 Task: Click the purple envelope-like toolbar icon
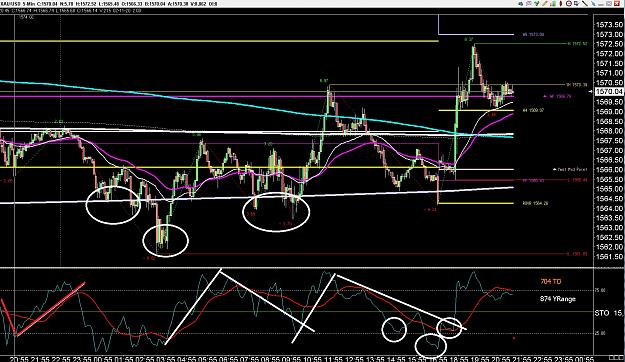529,4
